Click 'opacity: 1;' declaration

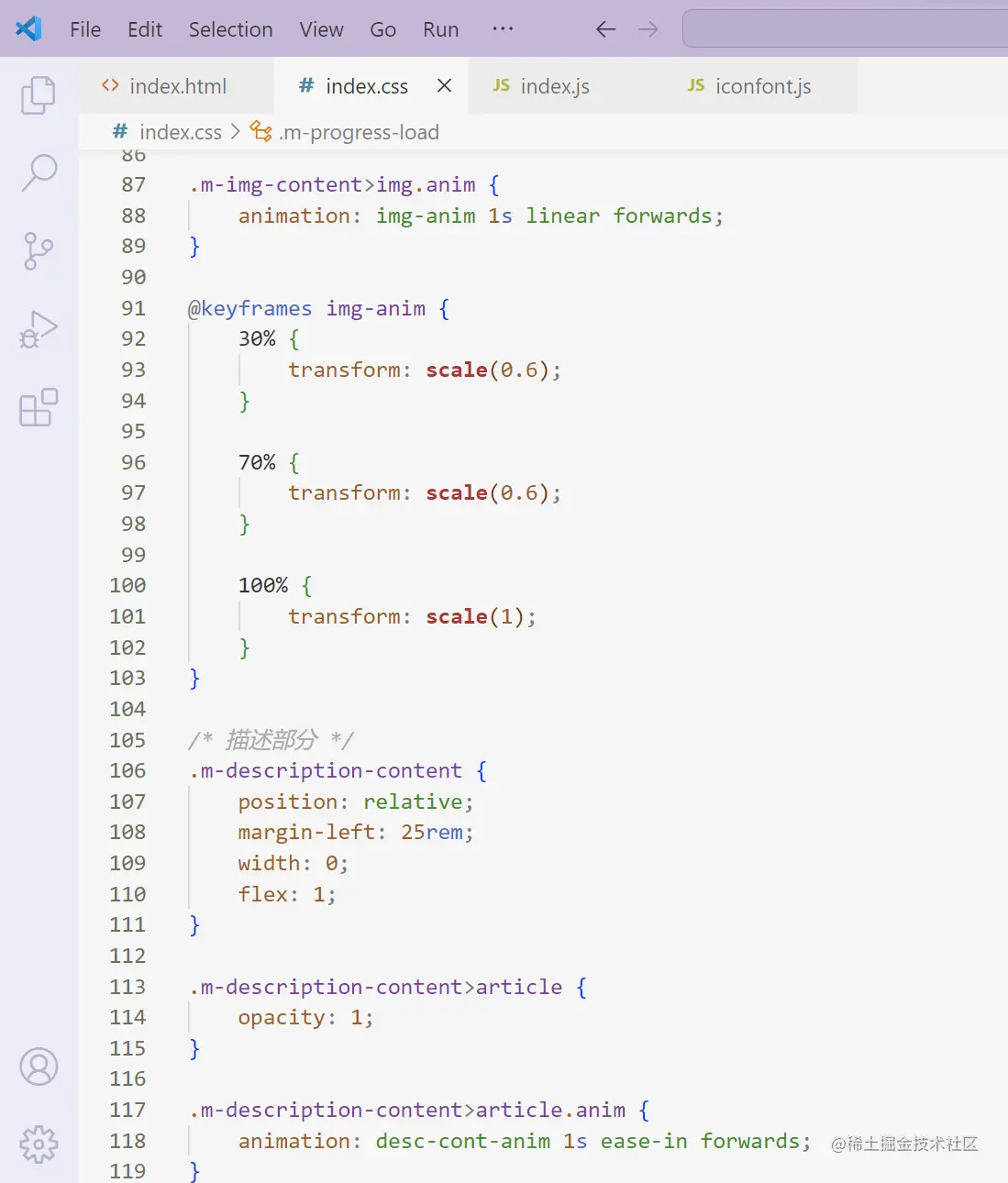coord(305,1017)
